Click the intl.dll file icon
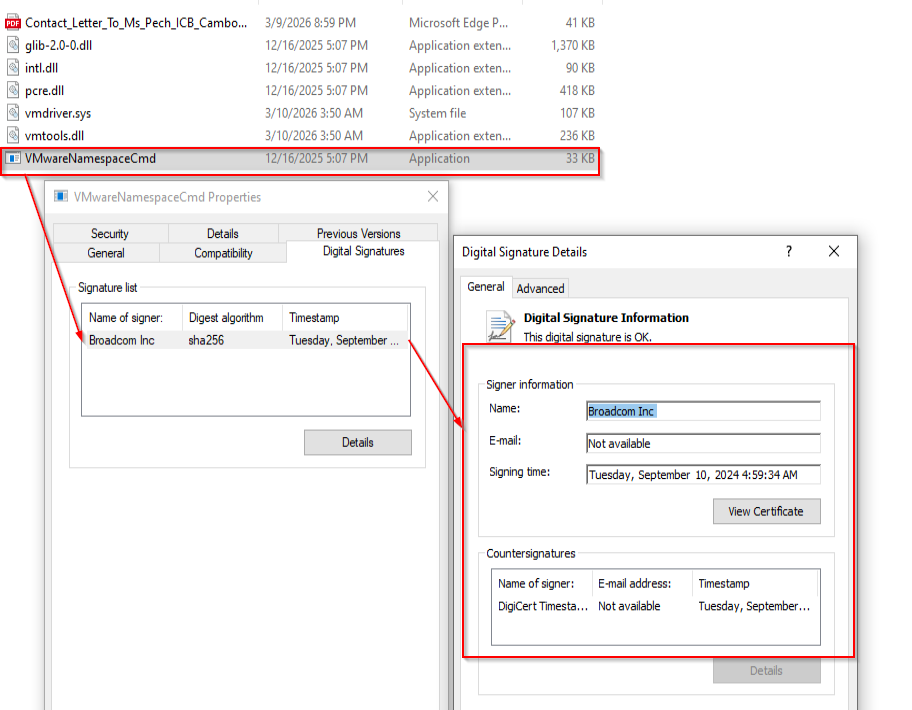The width and height of the screenshot is (912, 710). tap(13, 67)
